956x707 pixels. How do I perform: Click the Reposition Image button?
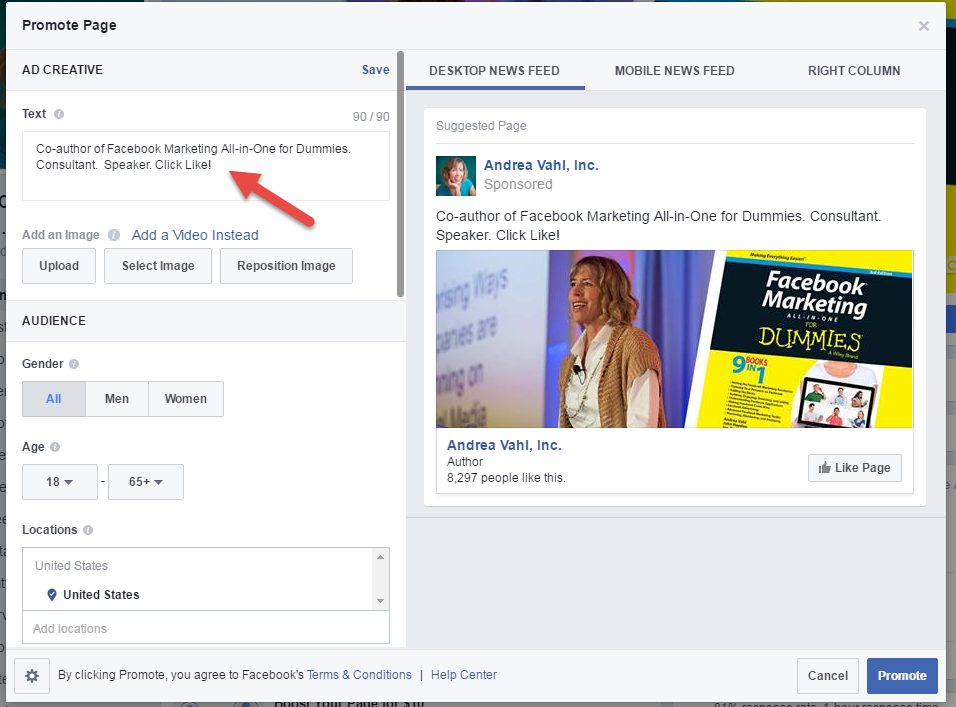point(286,266)
